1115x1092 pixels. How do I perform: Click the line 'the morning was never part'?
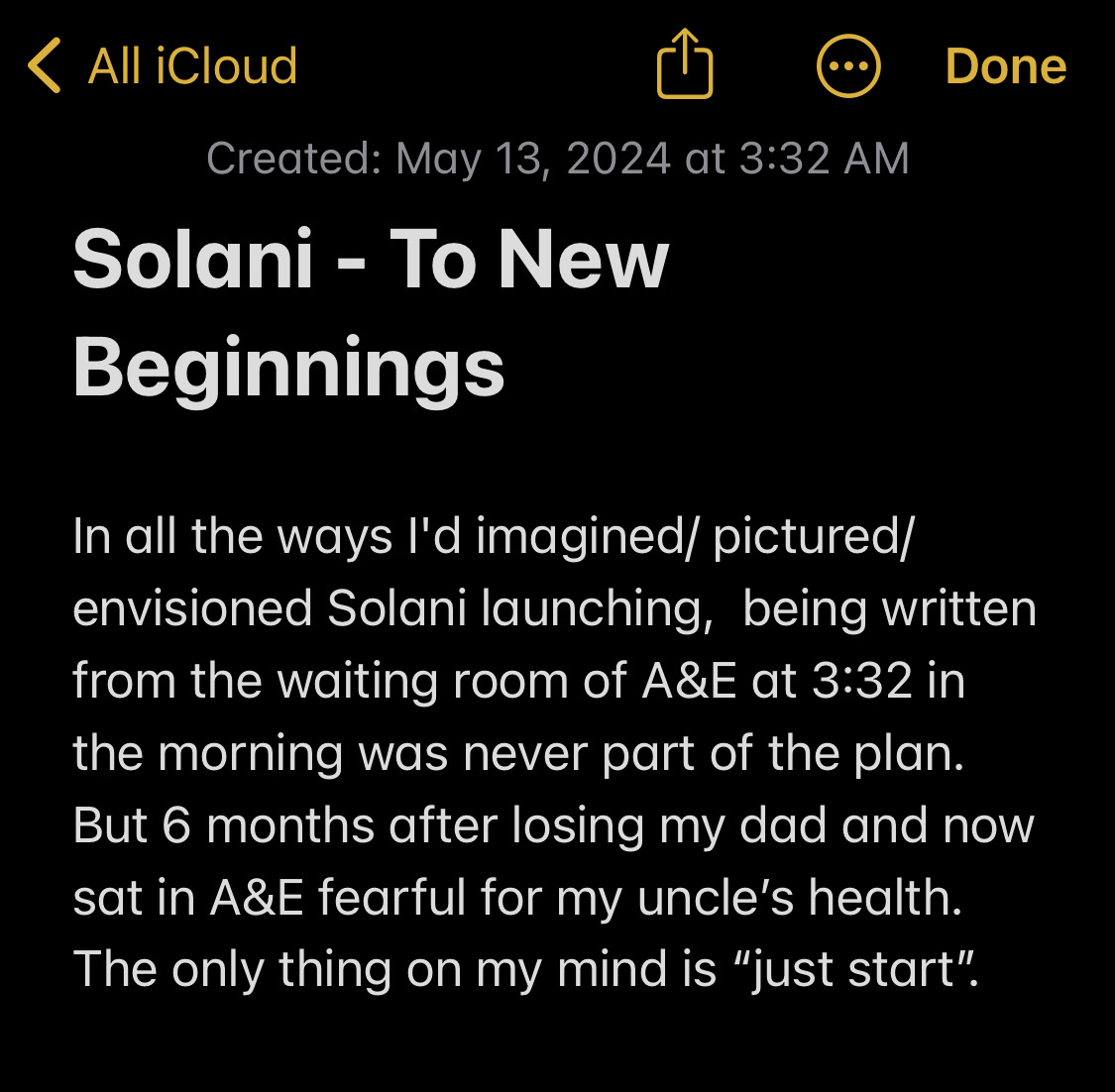pyautogui.click(x=519, y=753)
